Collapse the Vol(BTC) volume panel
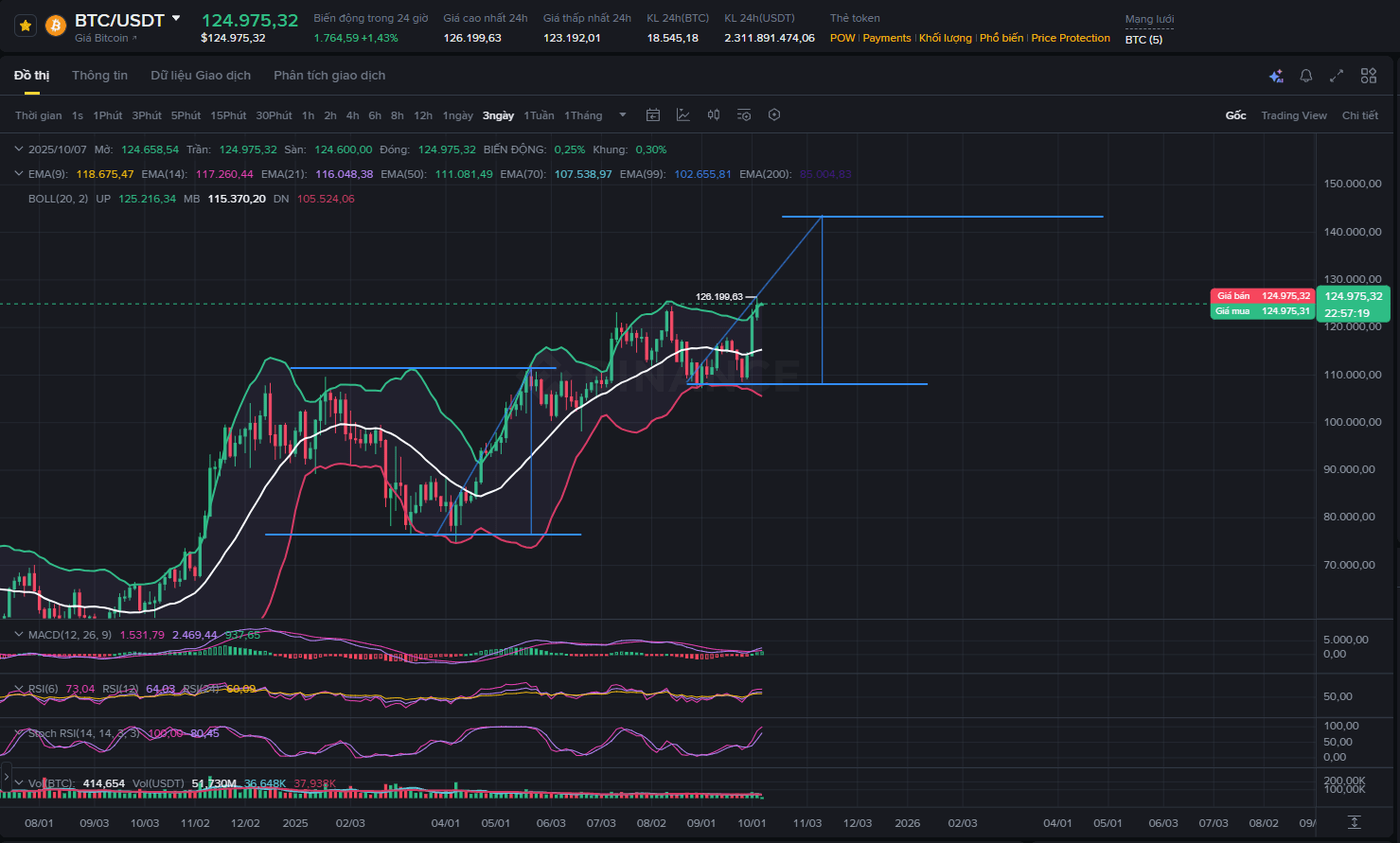 click(19, 782)
